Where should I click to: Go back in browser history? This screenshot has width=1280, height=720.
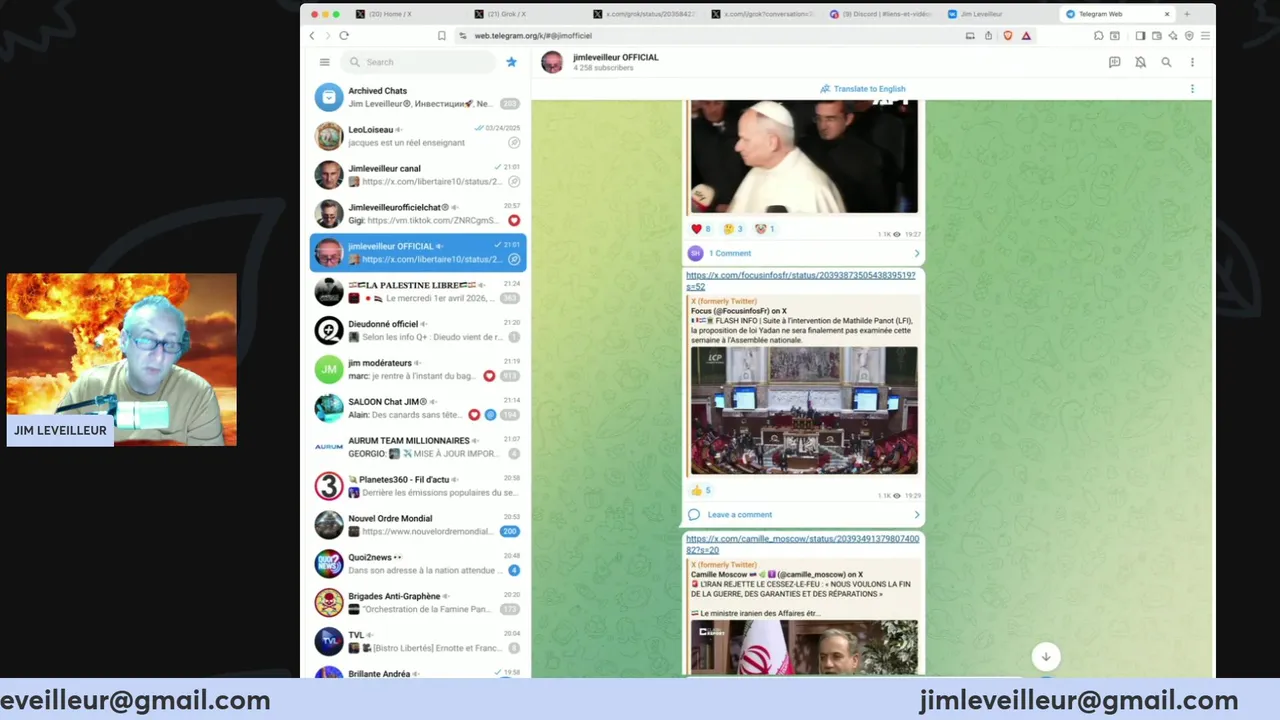coord(312,35)
